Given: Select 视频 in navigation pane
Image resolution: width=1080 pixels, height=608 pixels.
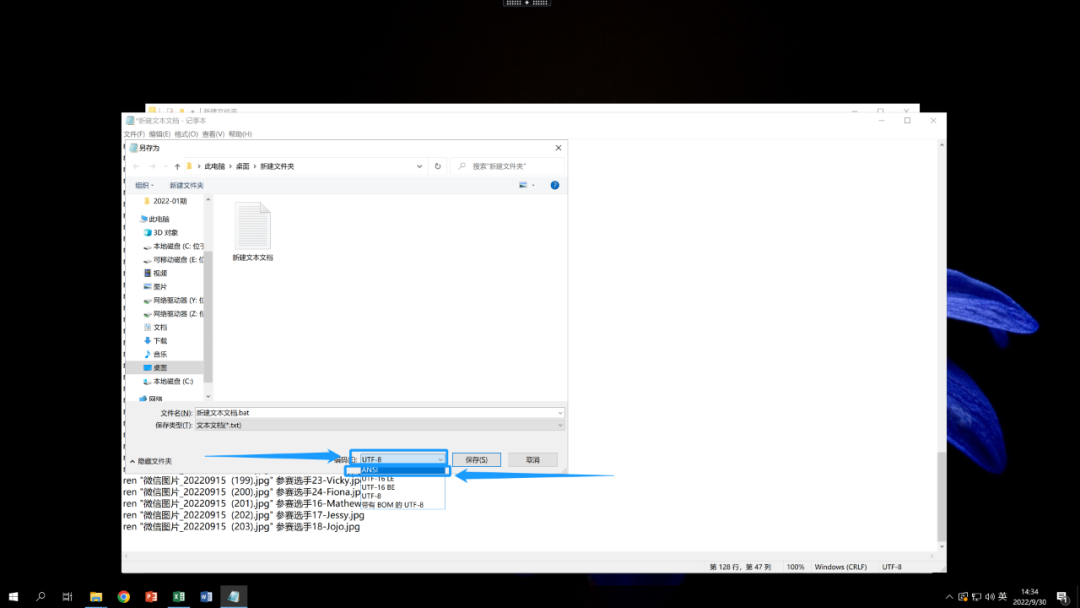Looking at the screenshot, I should [160, 273].
